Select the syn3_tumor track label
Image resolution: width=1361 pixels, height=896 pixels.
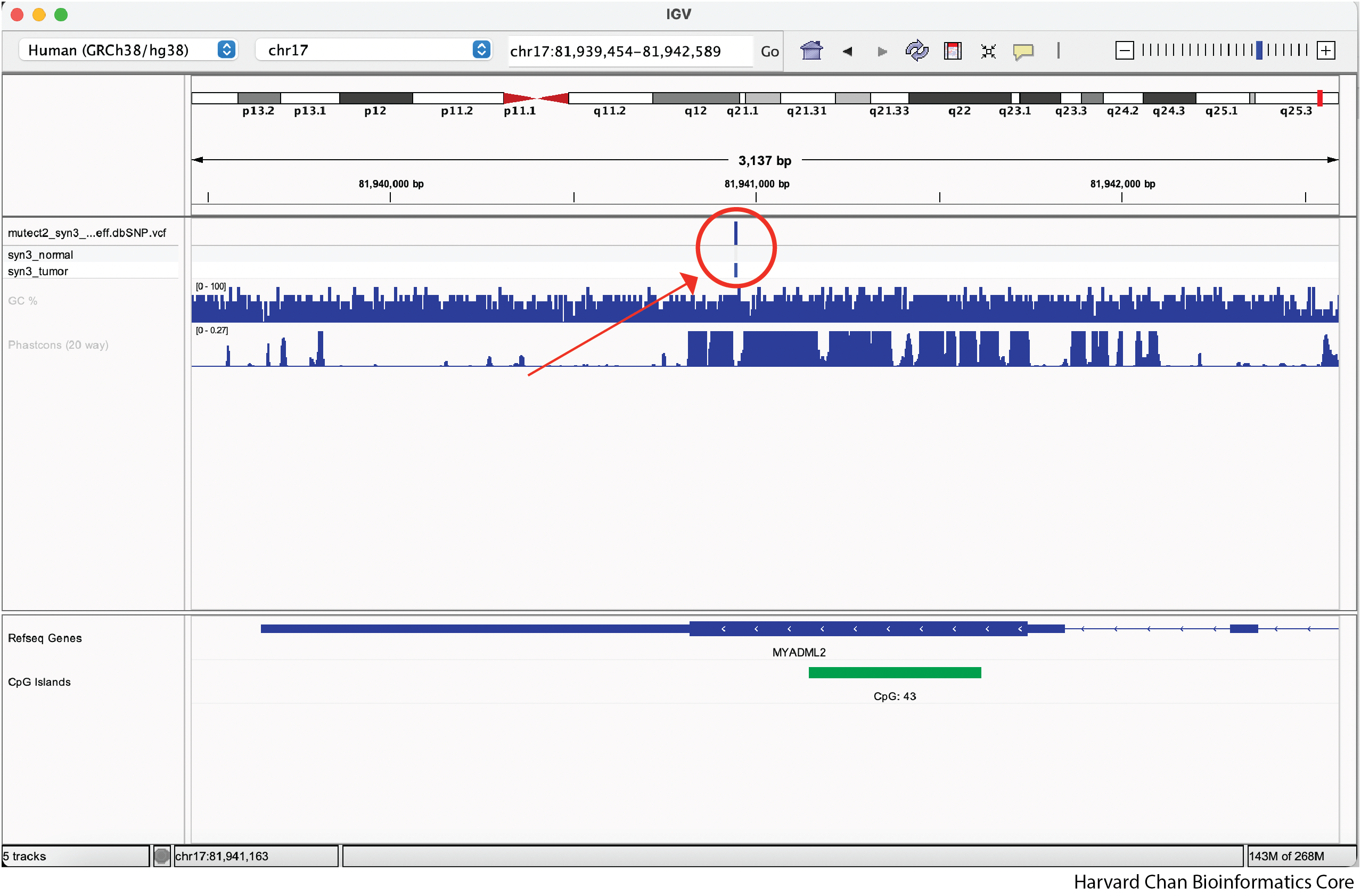(38, 271)
